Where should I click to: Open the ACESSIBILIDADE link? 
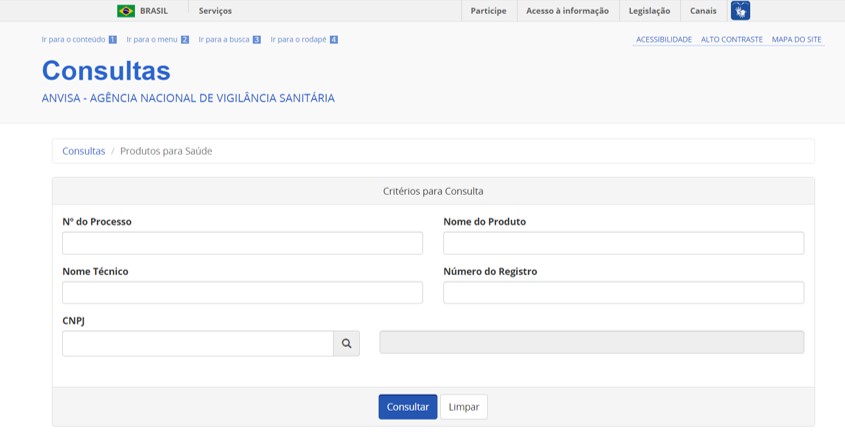(x=664, y=39)
